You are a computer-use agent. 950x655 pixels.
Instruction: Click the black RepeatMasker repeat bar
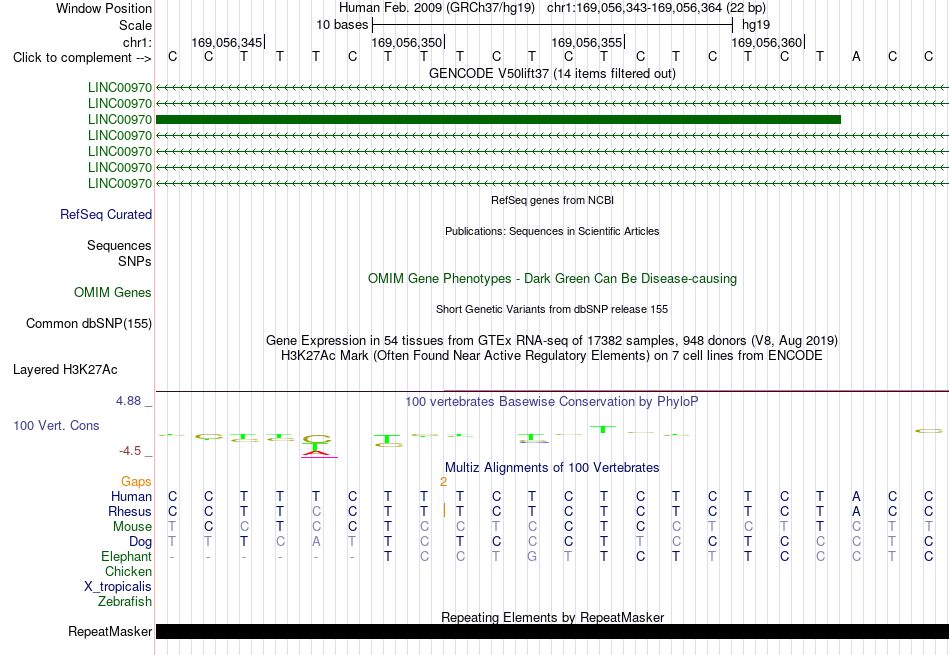pos(552,631)
